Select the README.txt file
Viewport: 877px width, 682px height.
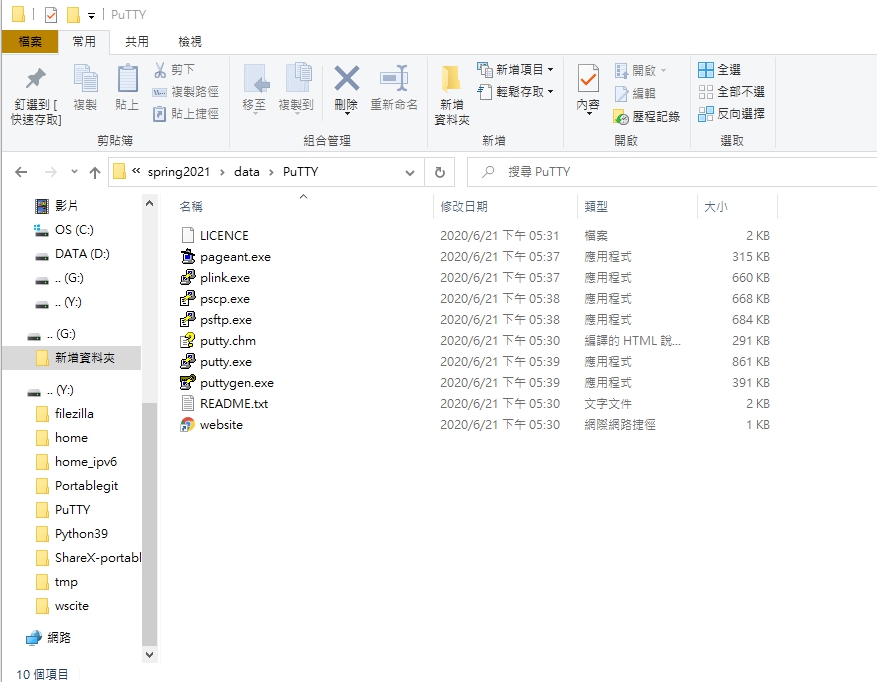tap(234, 404)
